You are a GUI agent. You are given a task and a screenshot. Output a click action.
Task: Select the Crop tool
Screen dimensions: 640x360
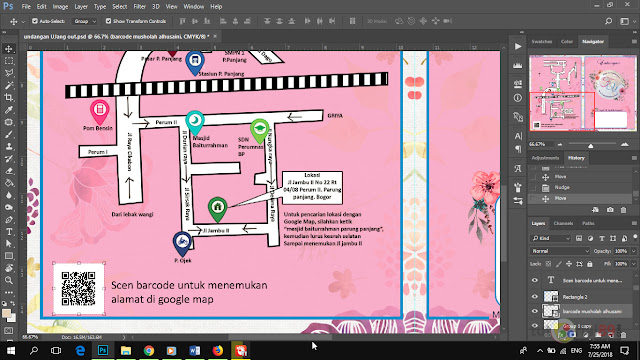9,98
